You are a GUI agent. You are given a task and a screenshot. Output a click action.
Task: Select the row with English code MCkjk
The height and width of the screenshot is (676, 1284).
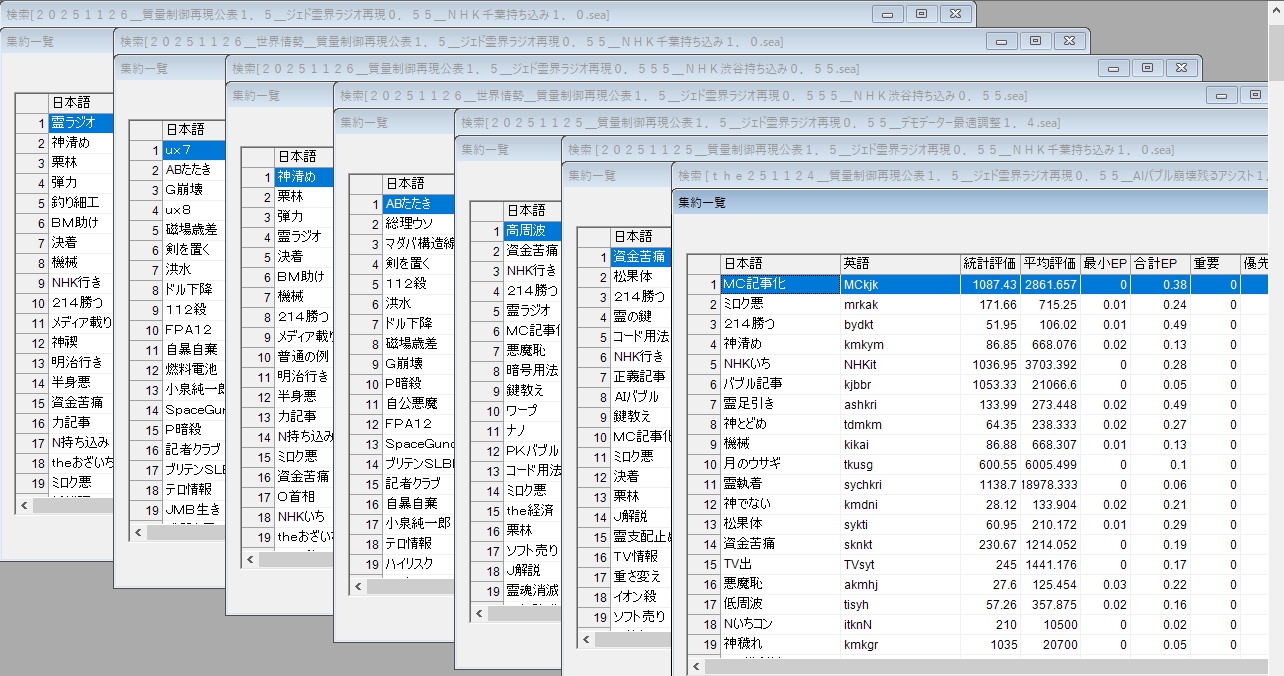point(899,284)
